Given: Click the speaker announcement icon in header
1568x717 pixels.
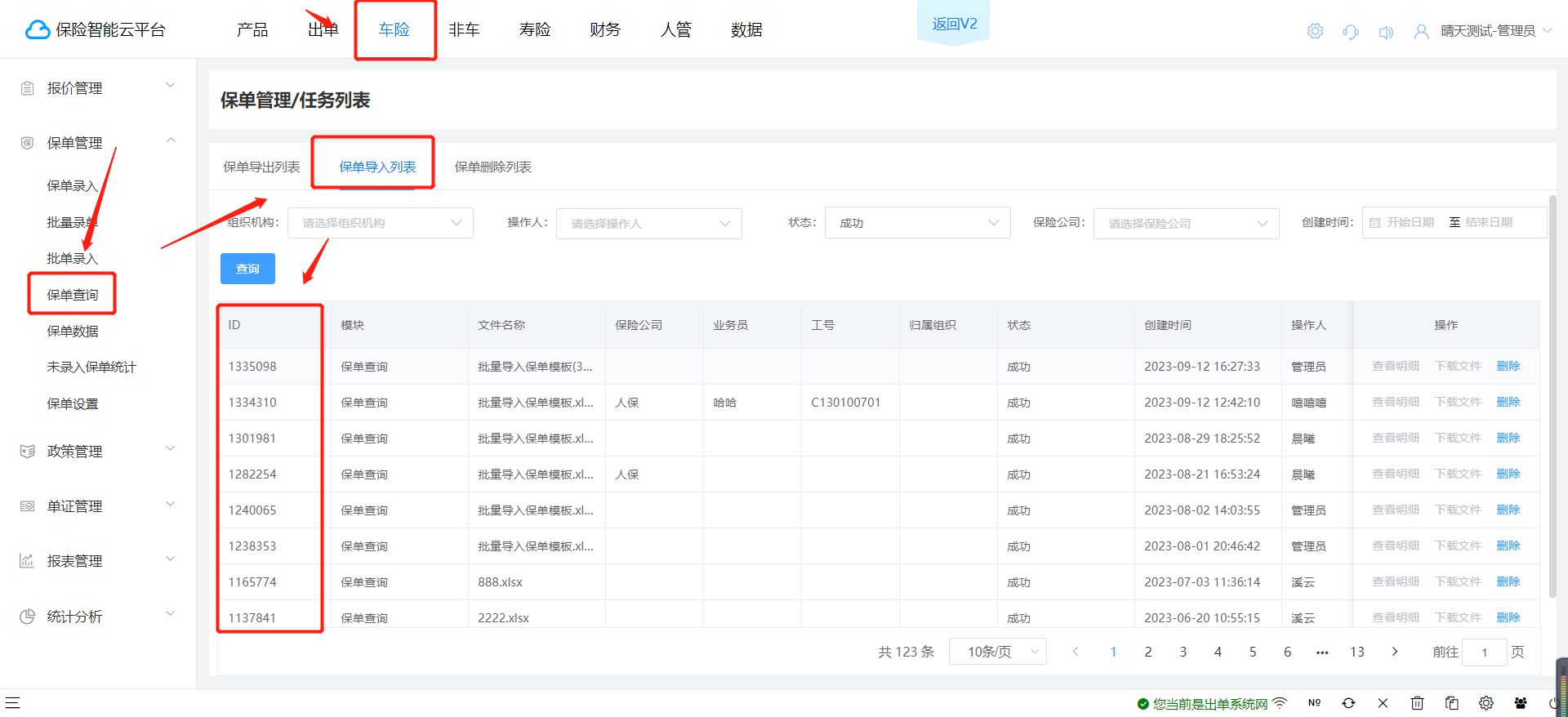Looking at the screenshot, I should coord(1386,32).
